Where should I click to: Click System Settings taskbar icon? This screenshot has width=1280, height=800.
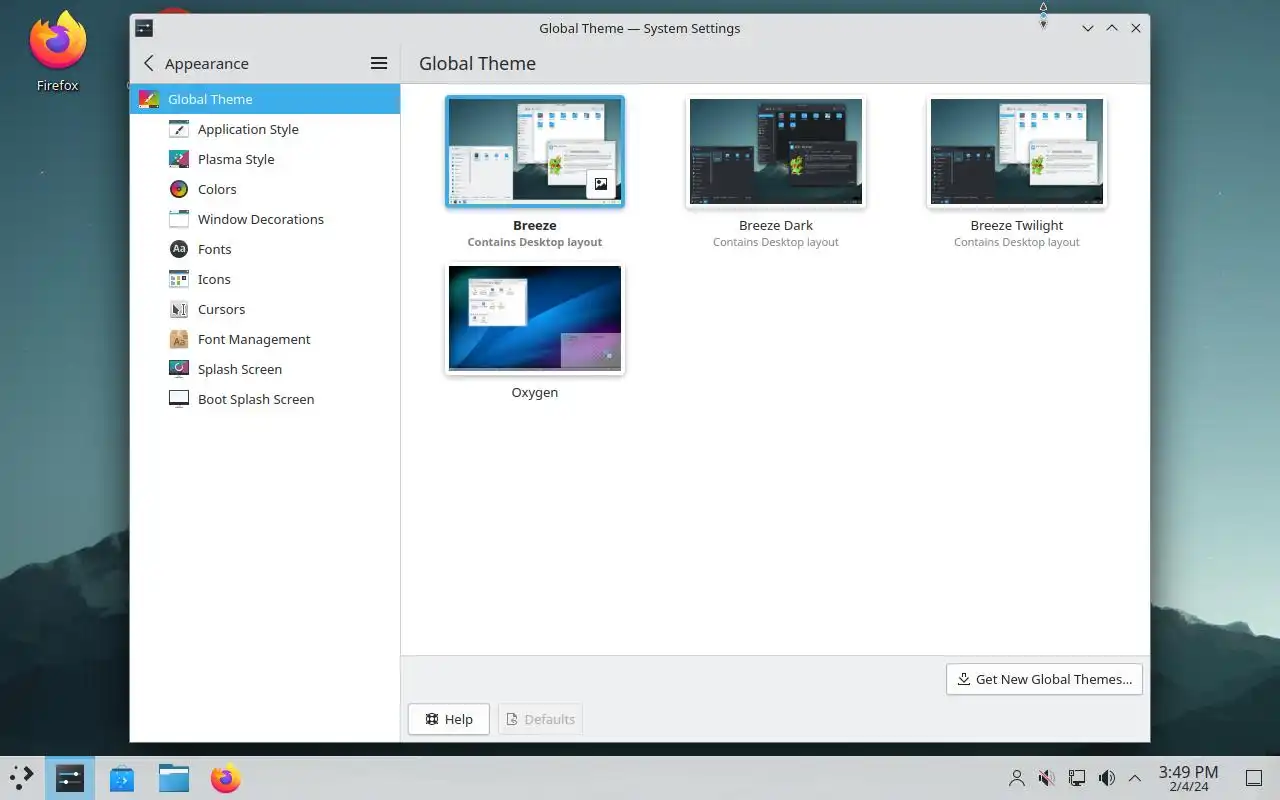point(70,778)
